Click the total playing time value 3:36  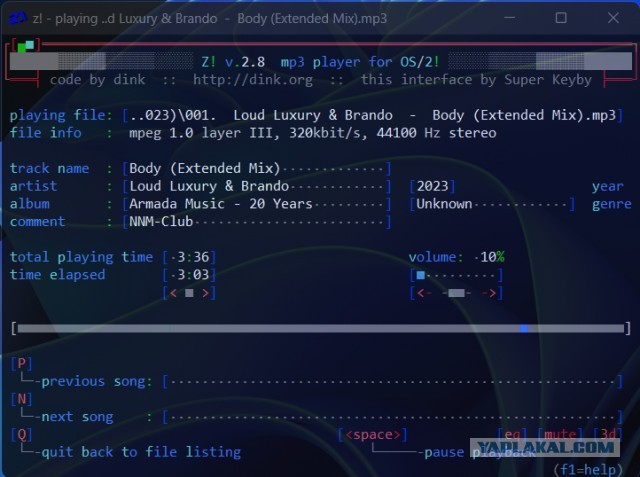[189, 257]
